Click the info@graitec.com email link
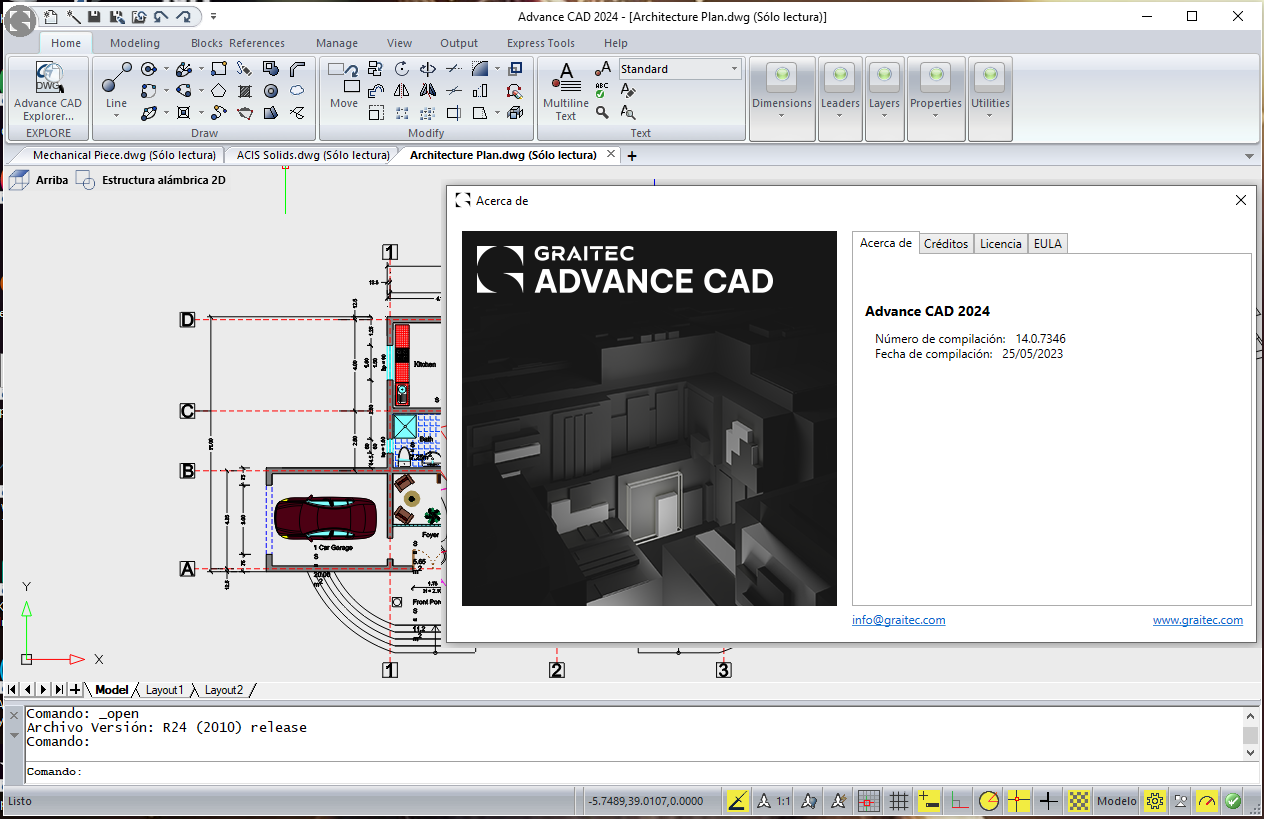The width and height of the screenshot is (1264, 819). pos(899,620)
